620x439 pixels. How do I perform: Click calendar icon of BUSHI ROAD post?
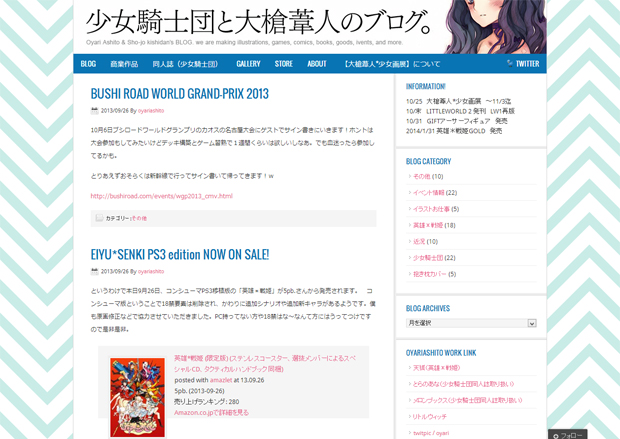(95, 110)
